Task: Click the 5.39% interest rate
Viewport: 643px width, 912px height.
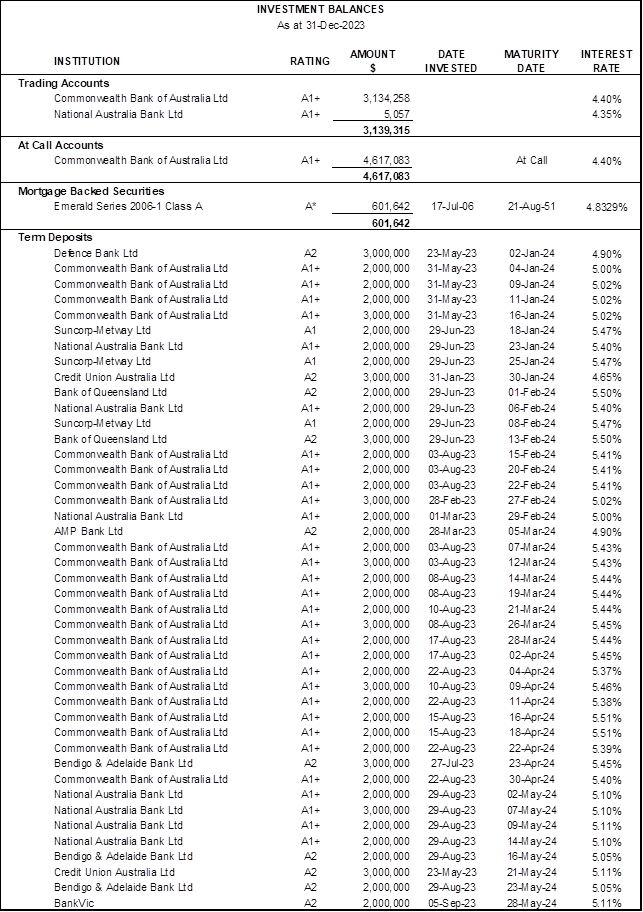Action: 606,749
